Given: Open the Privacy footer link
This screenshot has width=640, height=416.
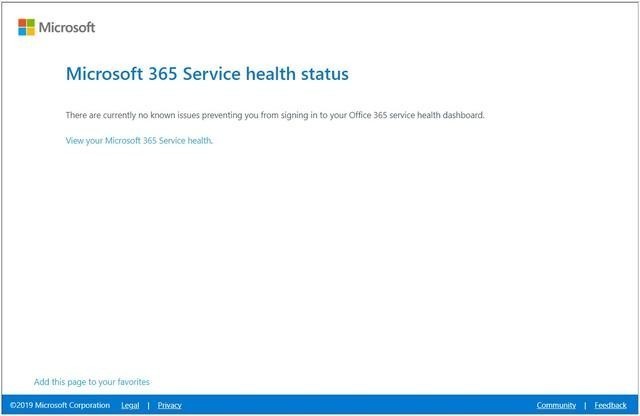Looking at the screenshot, I should click(x=169, y=405).
